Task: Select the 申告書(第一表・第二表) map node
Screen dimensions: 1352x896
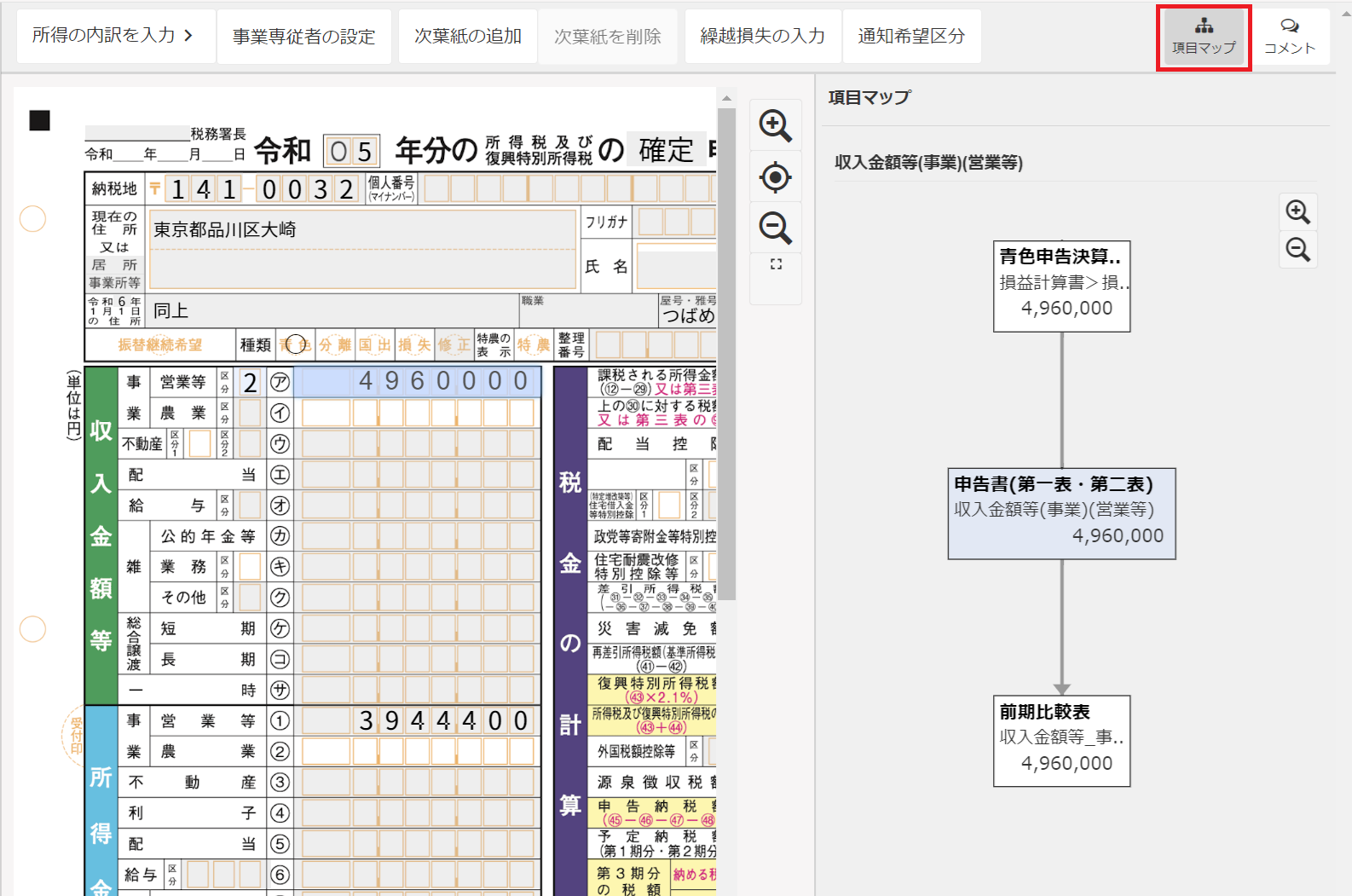Action: (1061, 513)
